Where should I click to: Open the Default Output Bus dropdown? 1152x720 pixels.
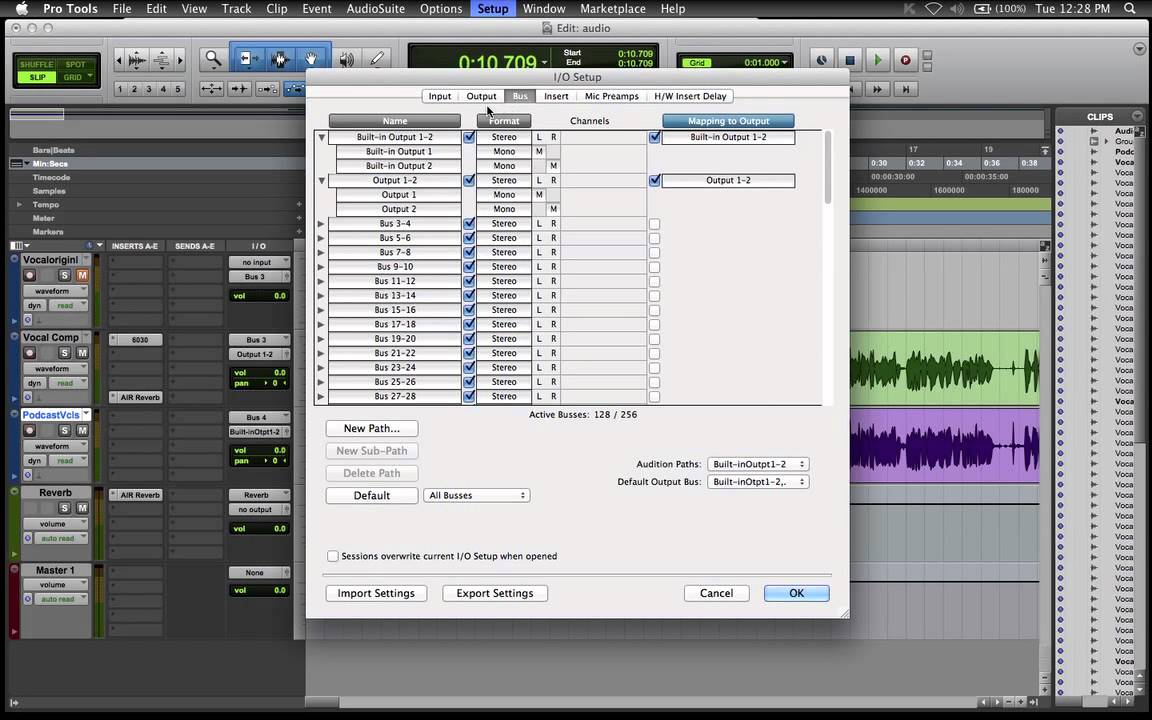point(758,482)
